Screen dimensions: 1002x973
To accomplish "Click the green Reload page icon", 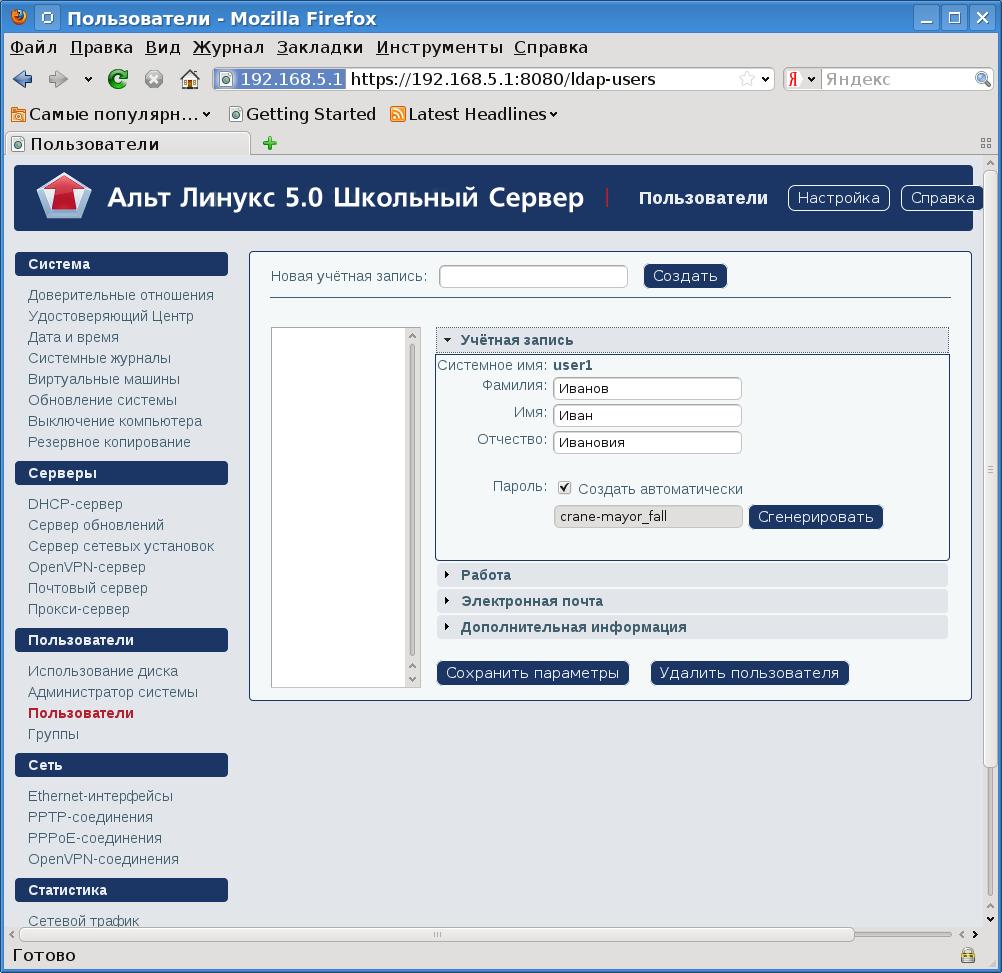I will (x=118, y=79).
